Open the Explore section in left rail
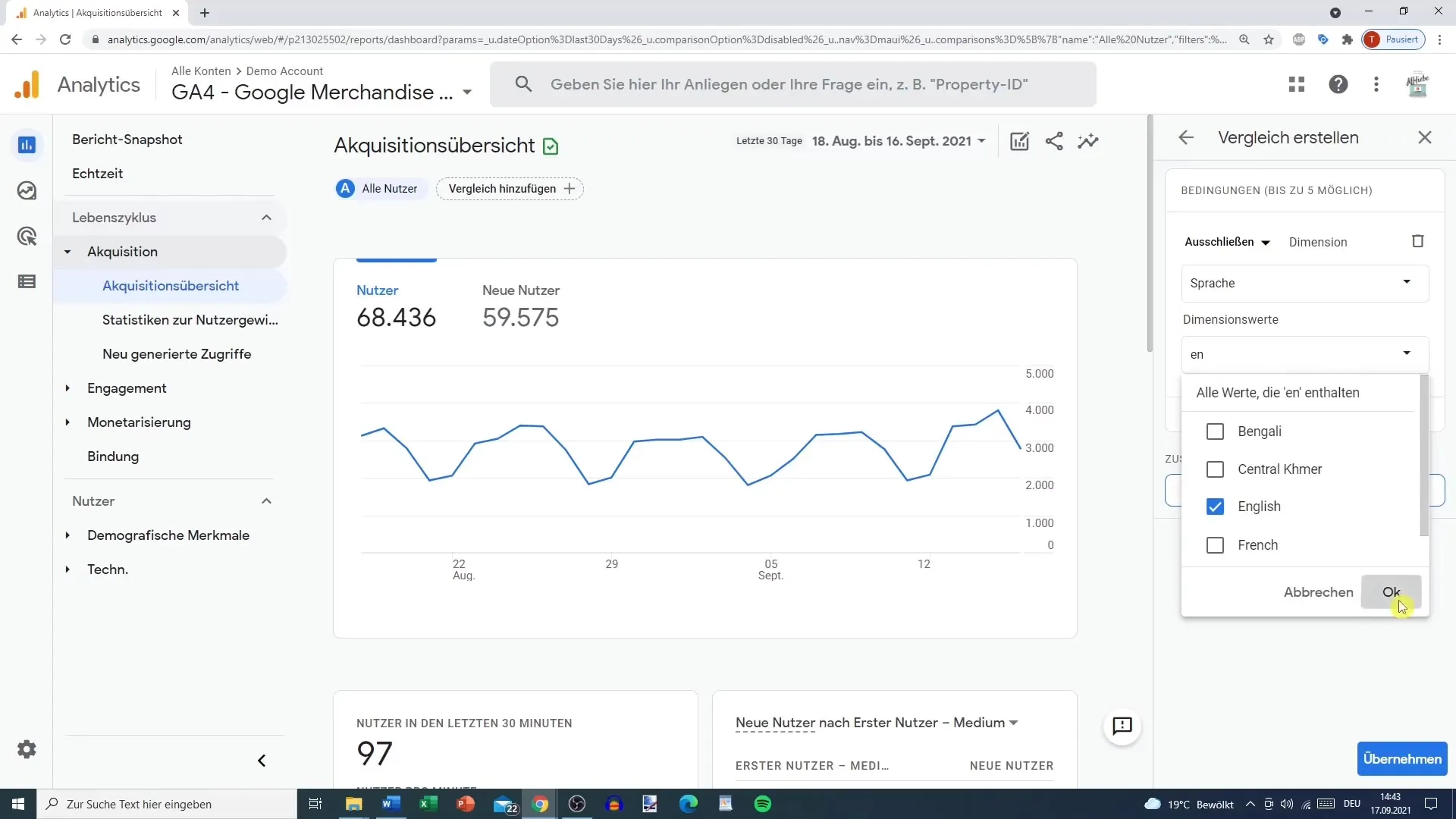 pyautogui.click(x=27, y=190)
